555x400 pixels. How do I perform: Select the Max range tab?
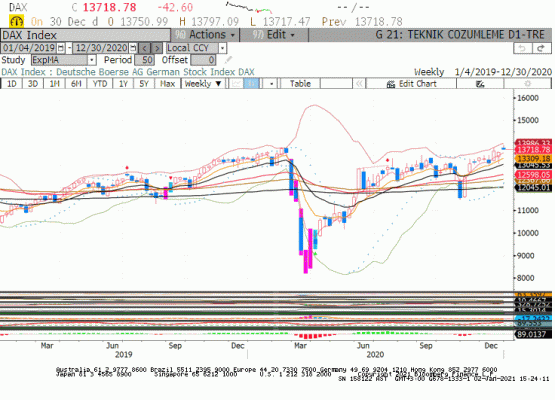point(167,84)
